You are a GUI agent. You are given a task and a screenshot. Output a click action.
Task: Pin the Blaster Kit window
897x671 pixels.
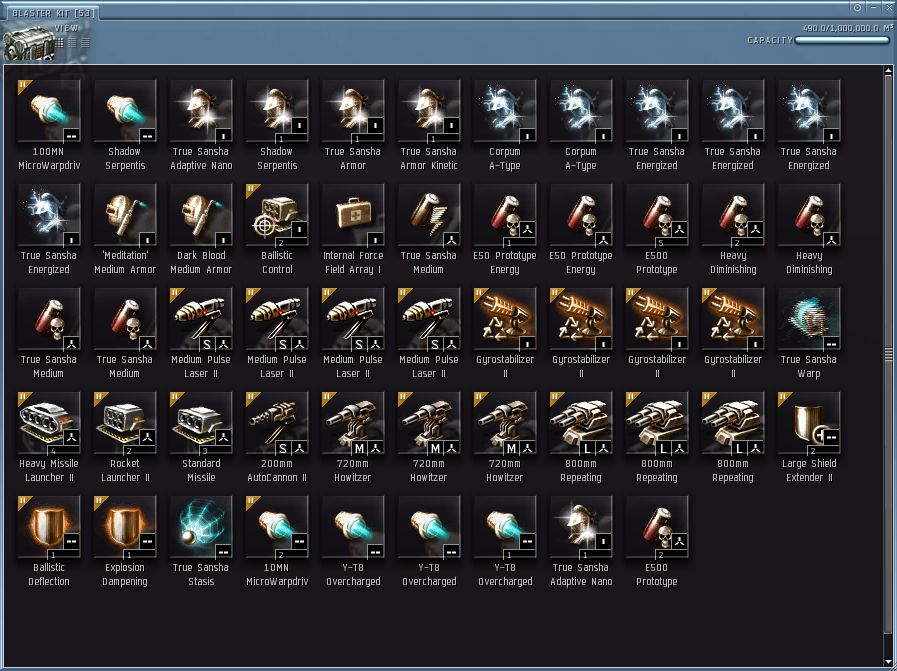pyautogui.click(x=857, y=7)
